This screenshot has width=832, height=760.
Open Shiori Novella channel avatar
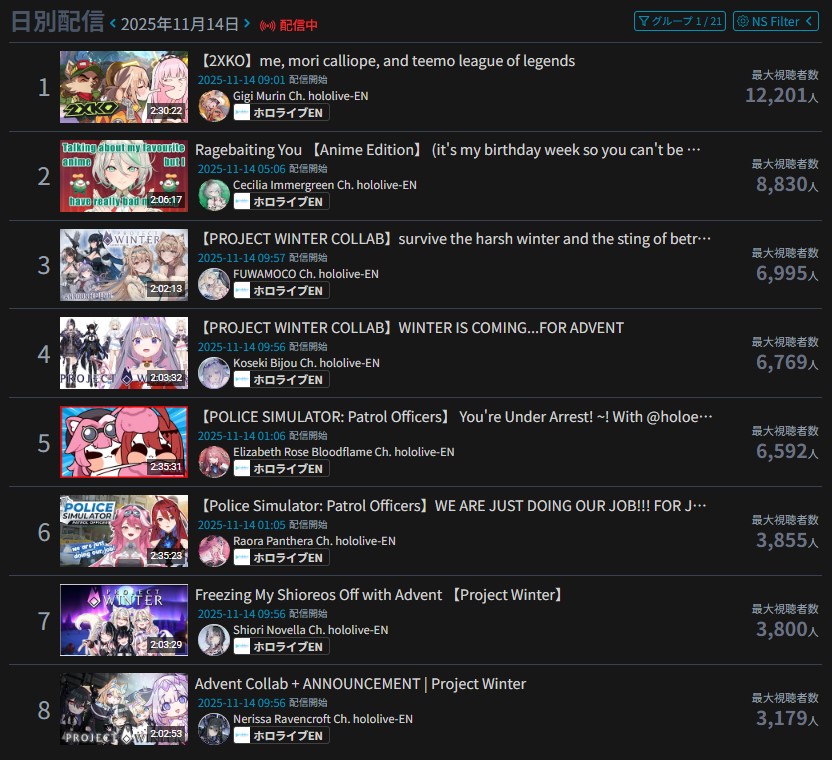[214, 640]
